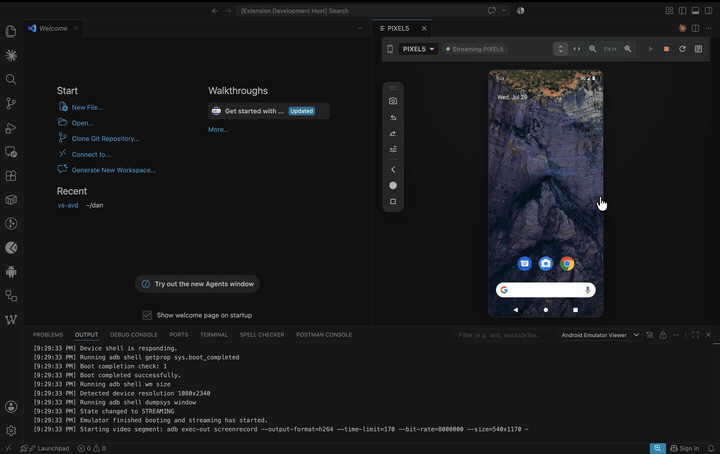Rotate the emulator device left

tap(393, 118)
